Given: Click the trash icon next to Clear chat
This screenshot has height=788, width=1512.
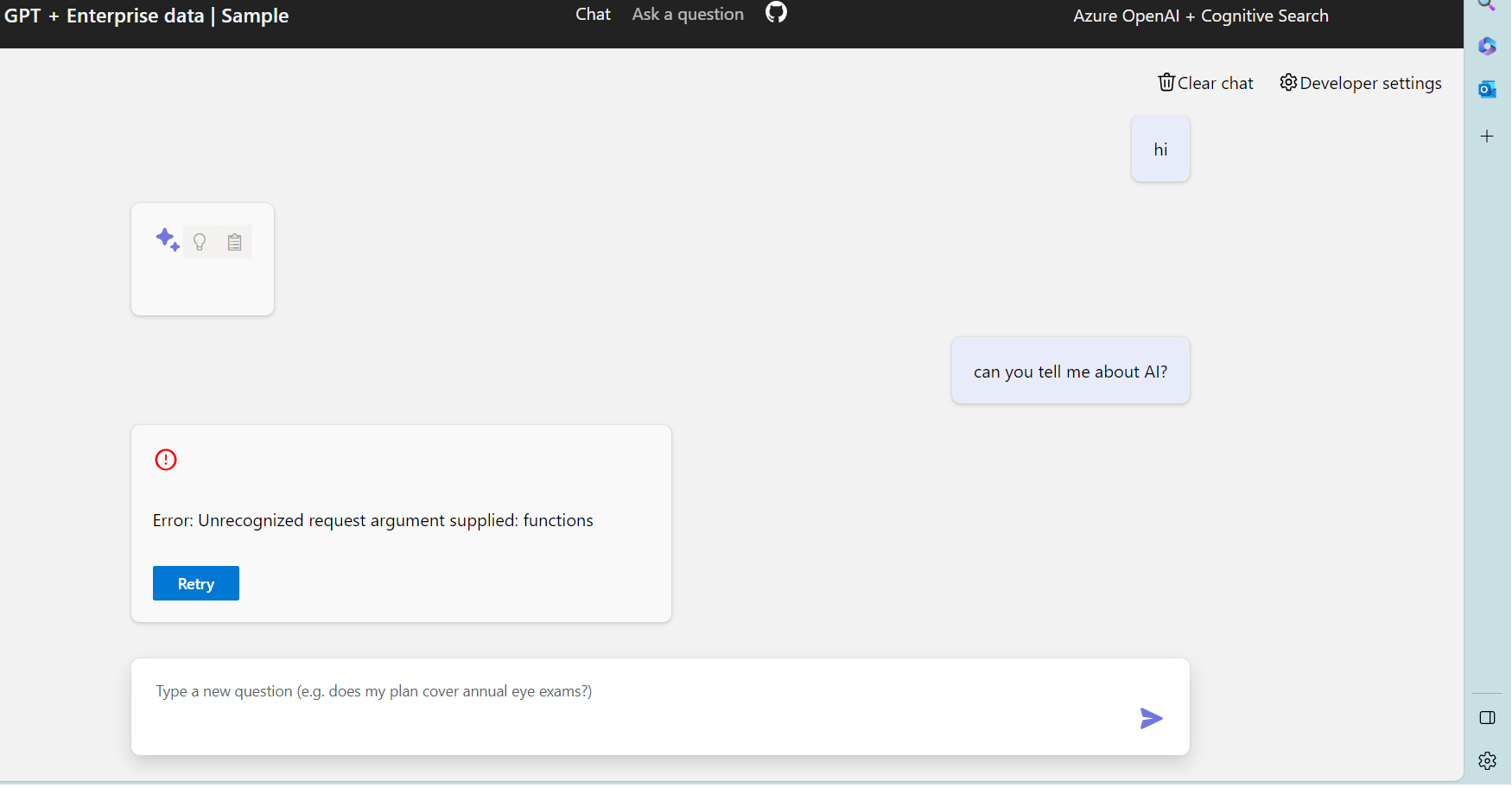Looking at the screenshot, I should [x=1166, y=81].
